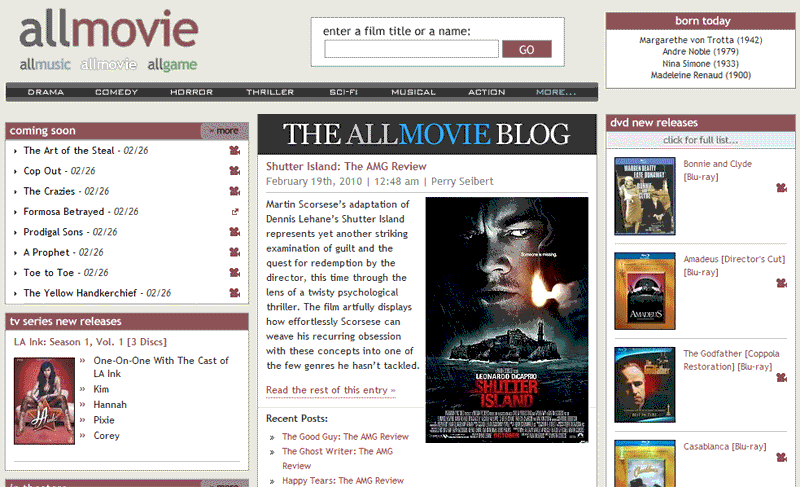Select the Kim episode link

(x=101, y=389)
